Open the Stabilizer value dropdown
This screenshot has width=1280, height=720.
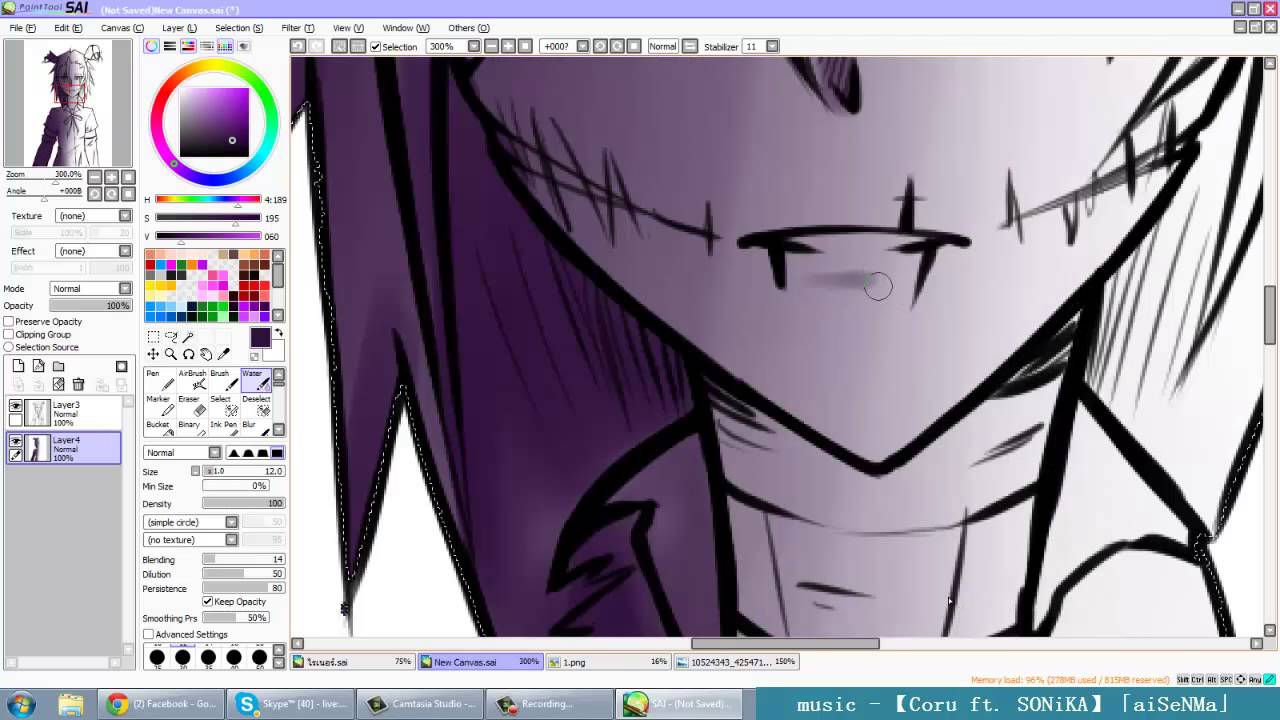coord(771,46)
